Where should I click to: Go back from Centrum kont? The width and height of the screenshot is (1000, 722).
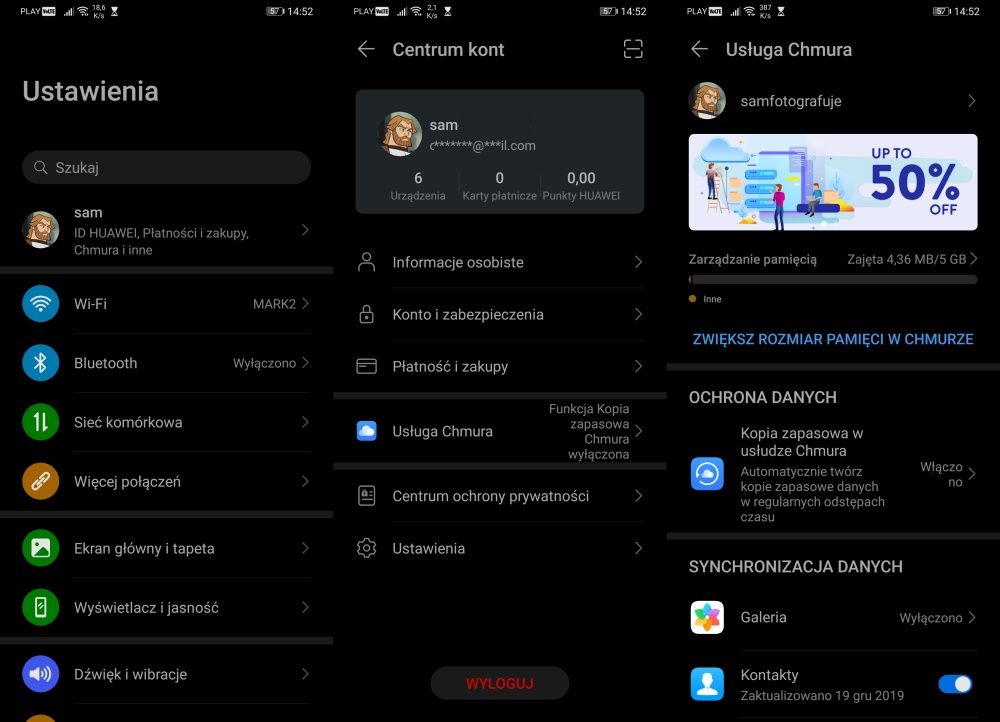pos(366,49)
